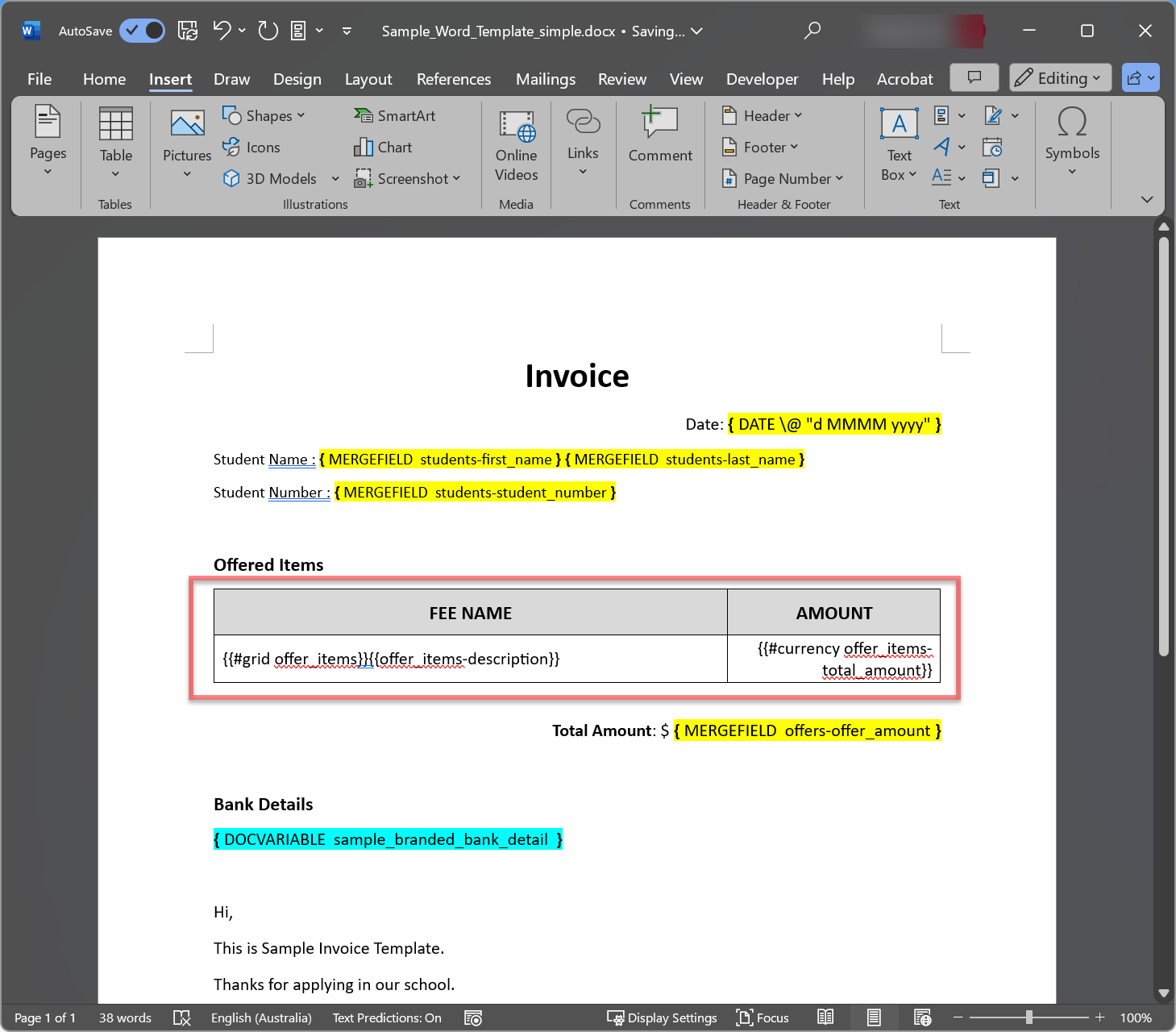Open the Icons insert tool

pyautogui.click(x=251, y=147)
